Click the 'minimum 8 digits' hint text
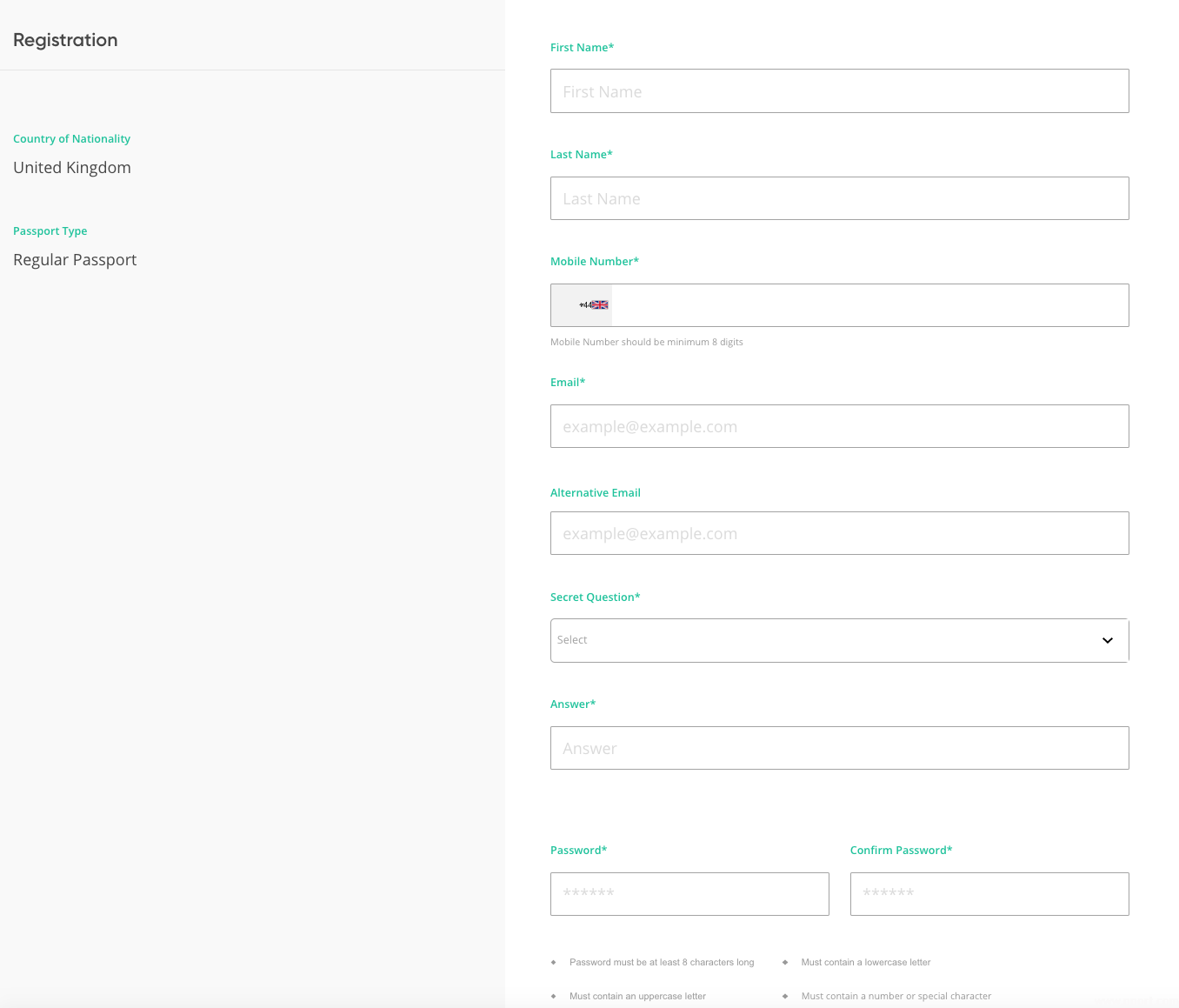The image size is (1179, 1008). point(646,343)
